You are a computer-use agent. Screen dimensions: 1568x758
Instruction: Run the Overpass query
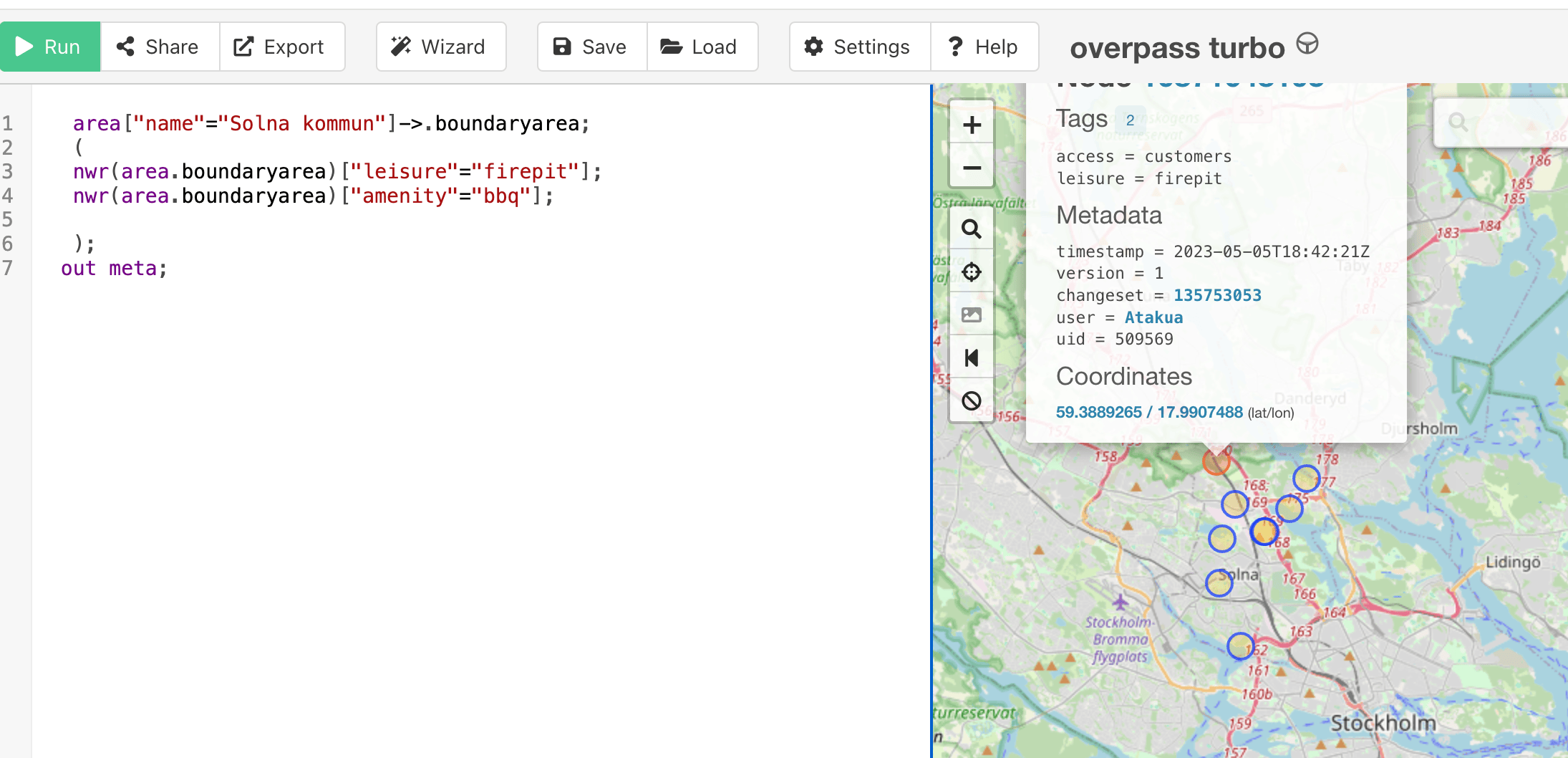tap(49, 47)
